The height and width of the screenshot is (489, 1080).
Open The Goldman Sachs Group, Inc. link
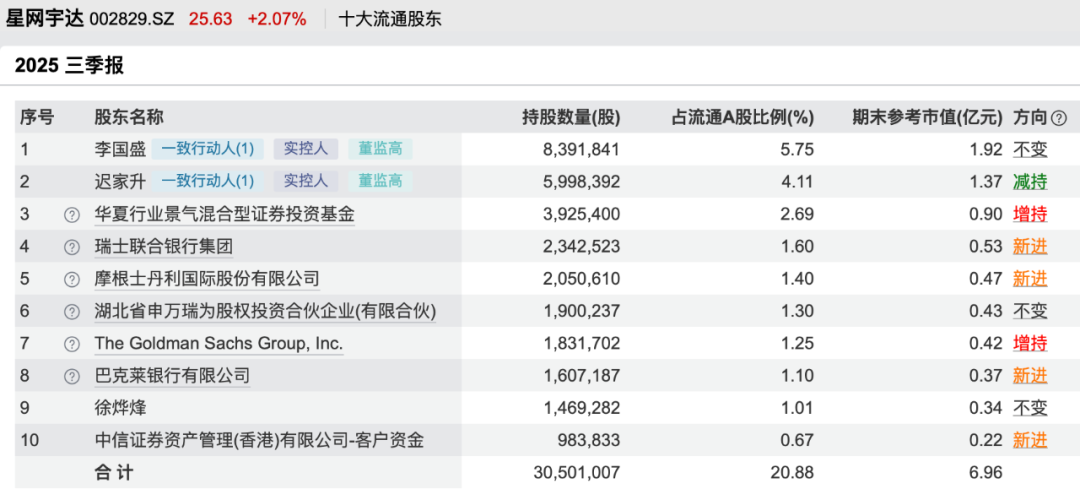219,344
